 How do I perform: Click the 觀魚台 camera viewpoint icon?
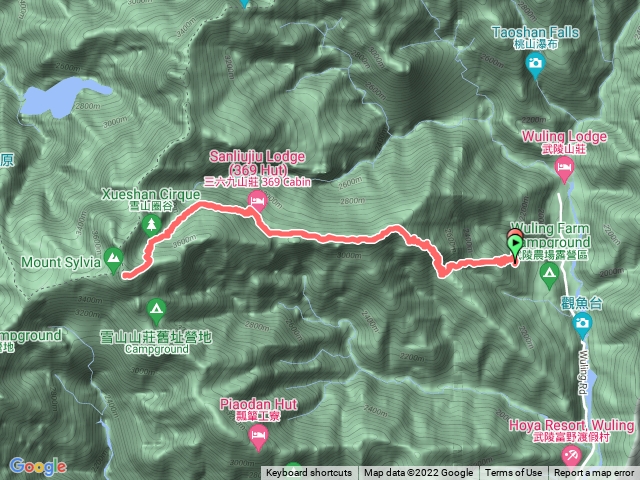(582, 325)
